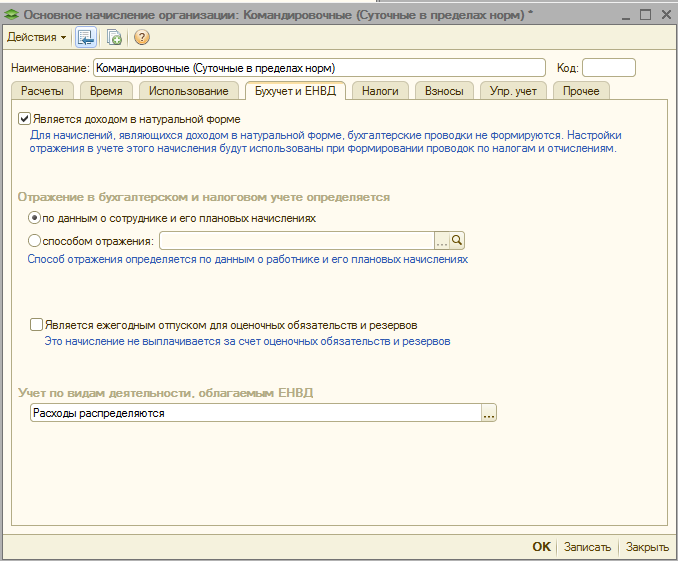Open selection list for способом отражения field

coord(441,240)
